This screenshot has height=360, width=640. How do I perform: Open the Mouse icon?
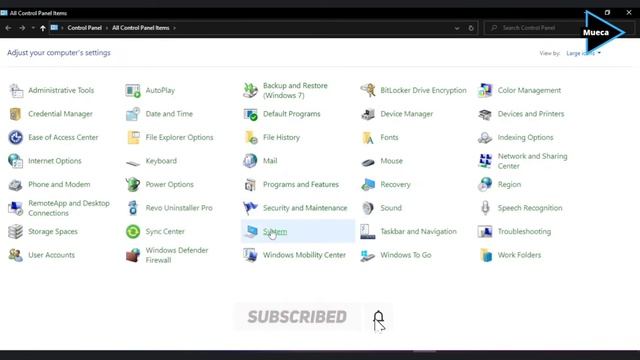pyautogui.click(x=368, y=162)
